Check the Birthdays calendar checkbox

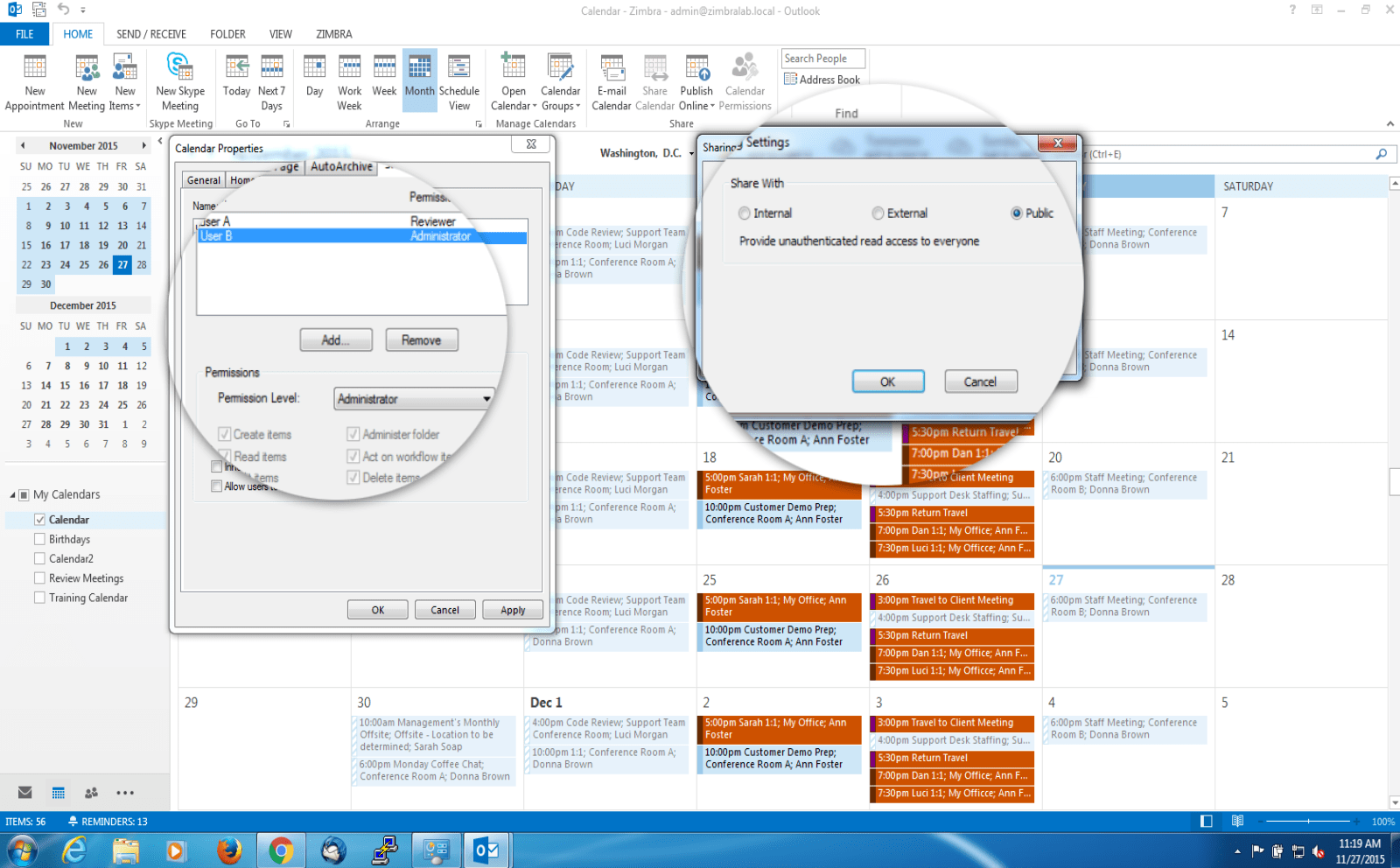pos(39,539)
